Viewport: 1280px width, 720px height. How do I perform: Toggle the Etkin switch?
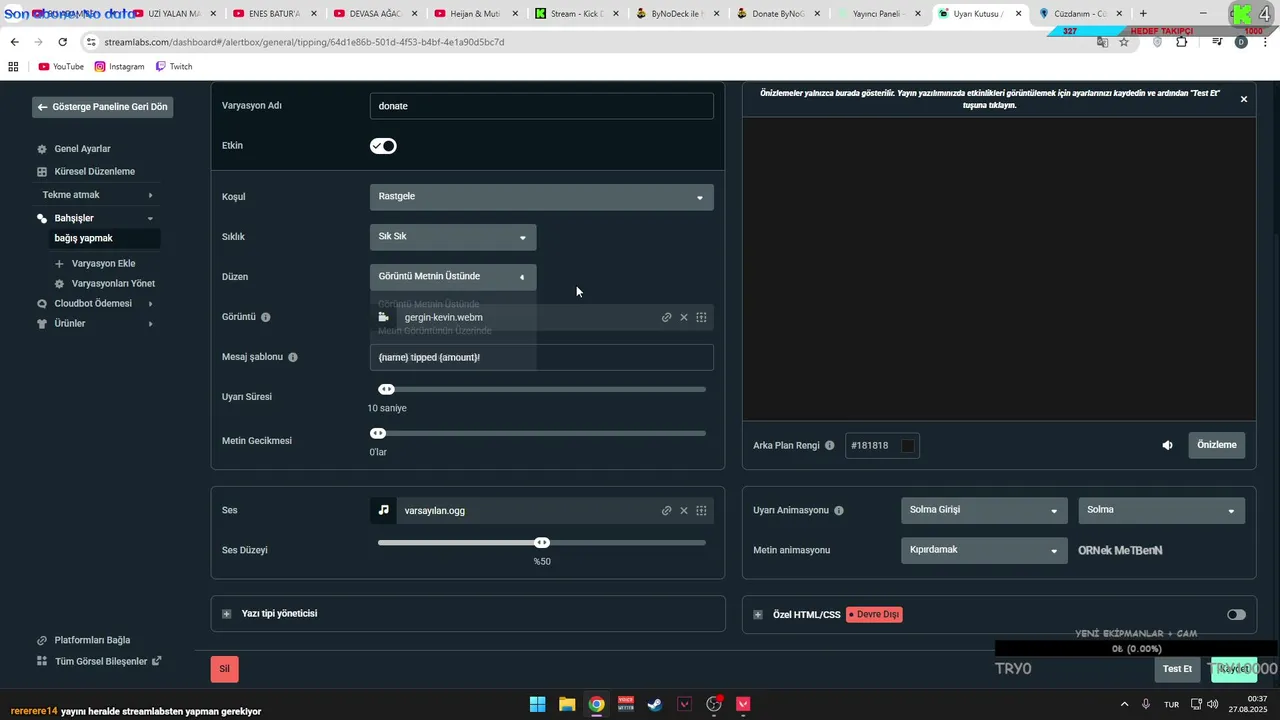[383, 146]
